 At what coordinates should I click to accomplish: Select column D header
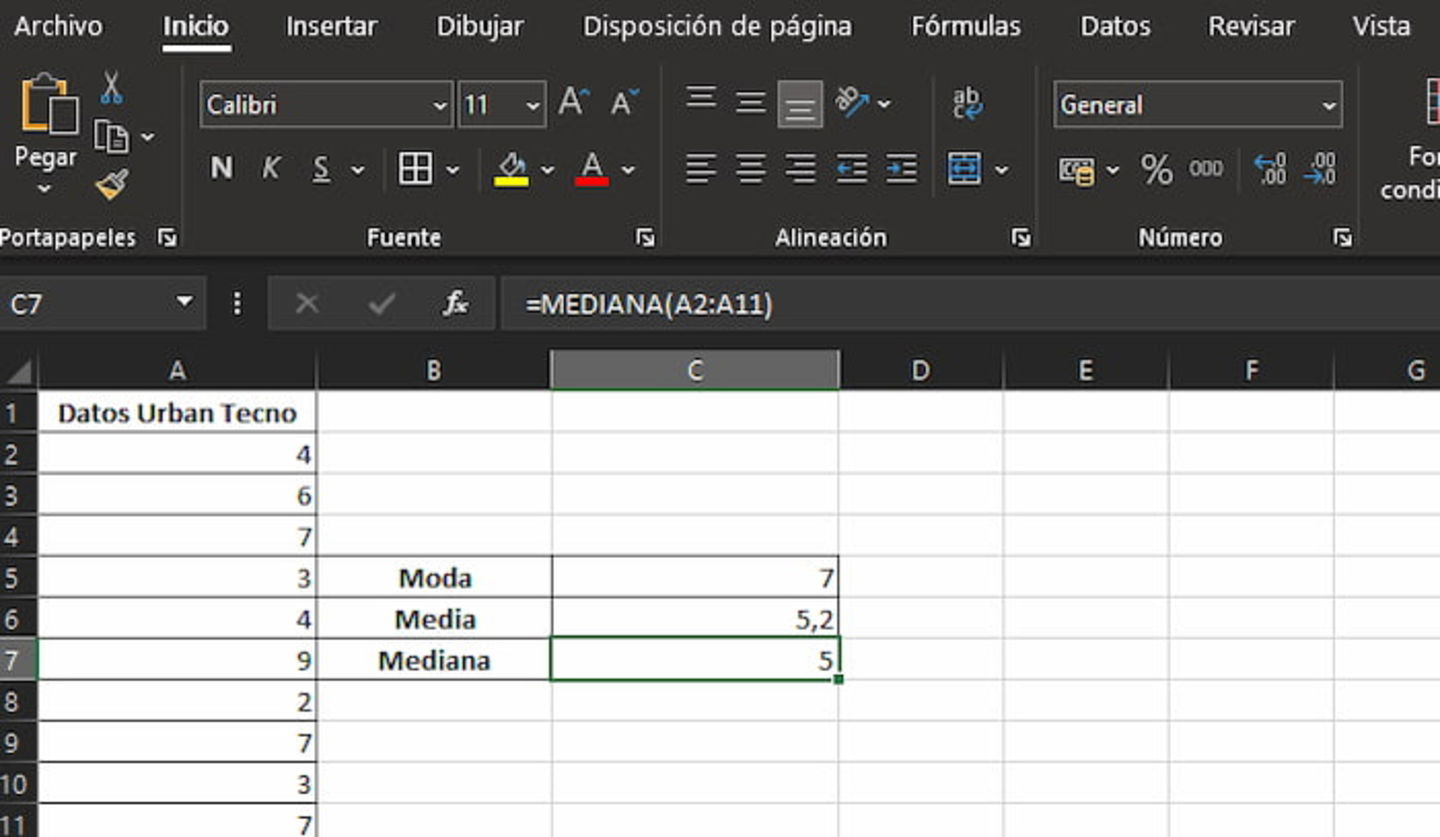(x=920, y=371)
